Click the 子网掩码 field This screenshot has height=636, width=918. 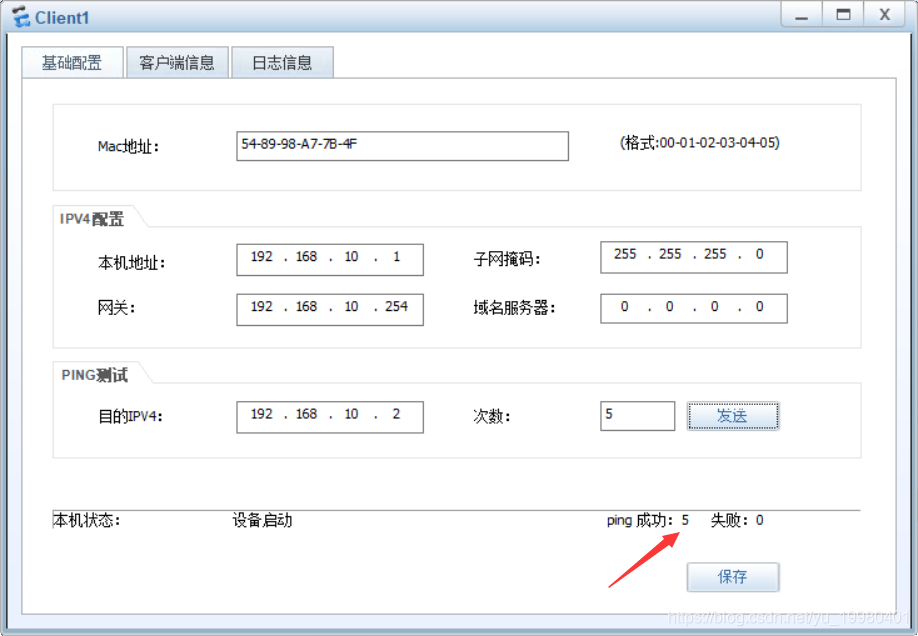point(694,257)
